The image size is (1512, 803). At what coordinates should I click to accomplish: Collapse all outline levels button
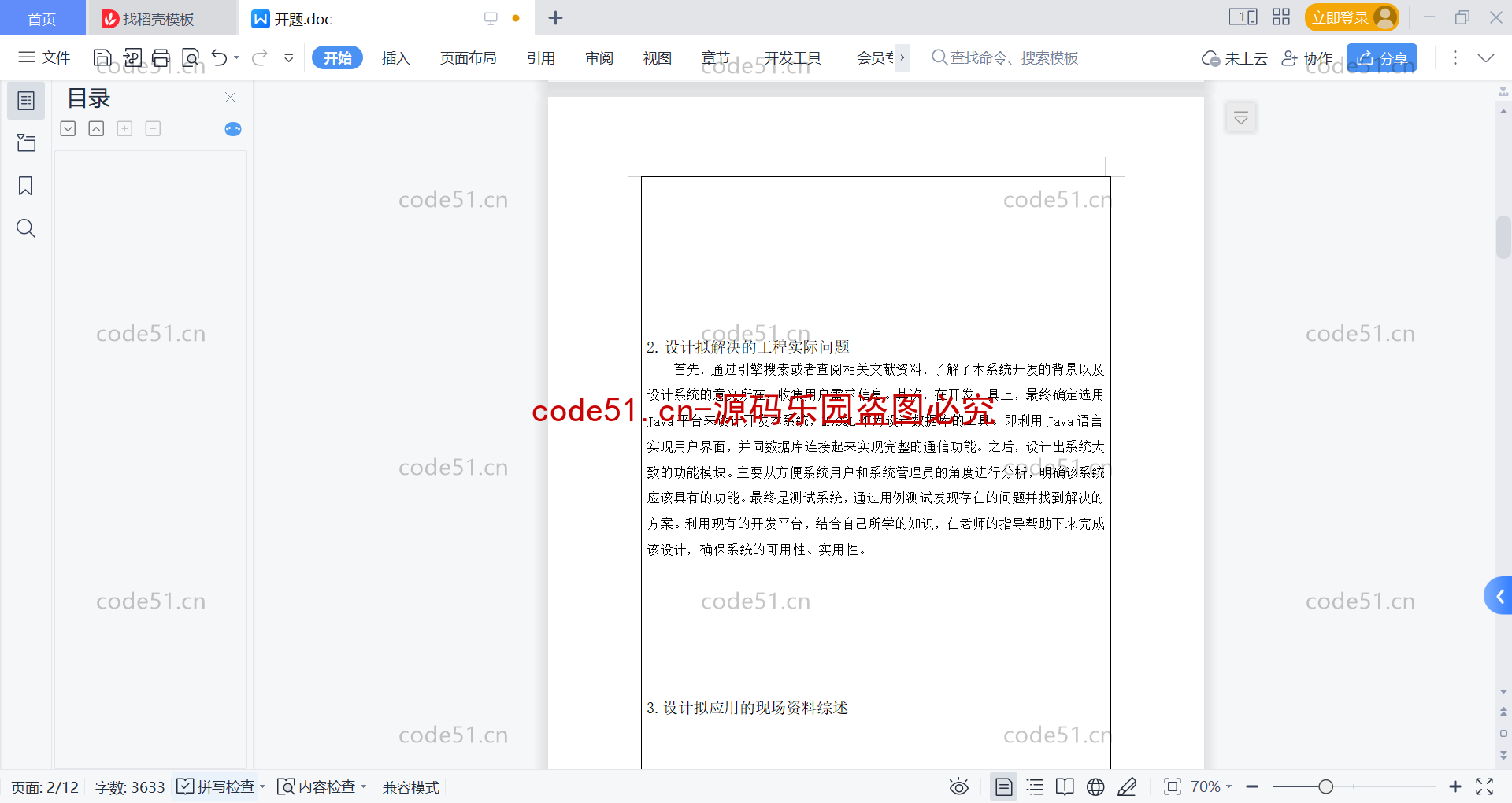point(96,128)
